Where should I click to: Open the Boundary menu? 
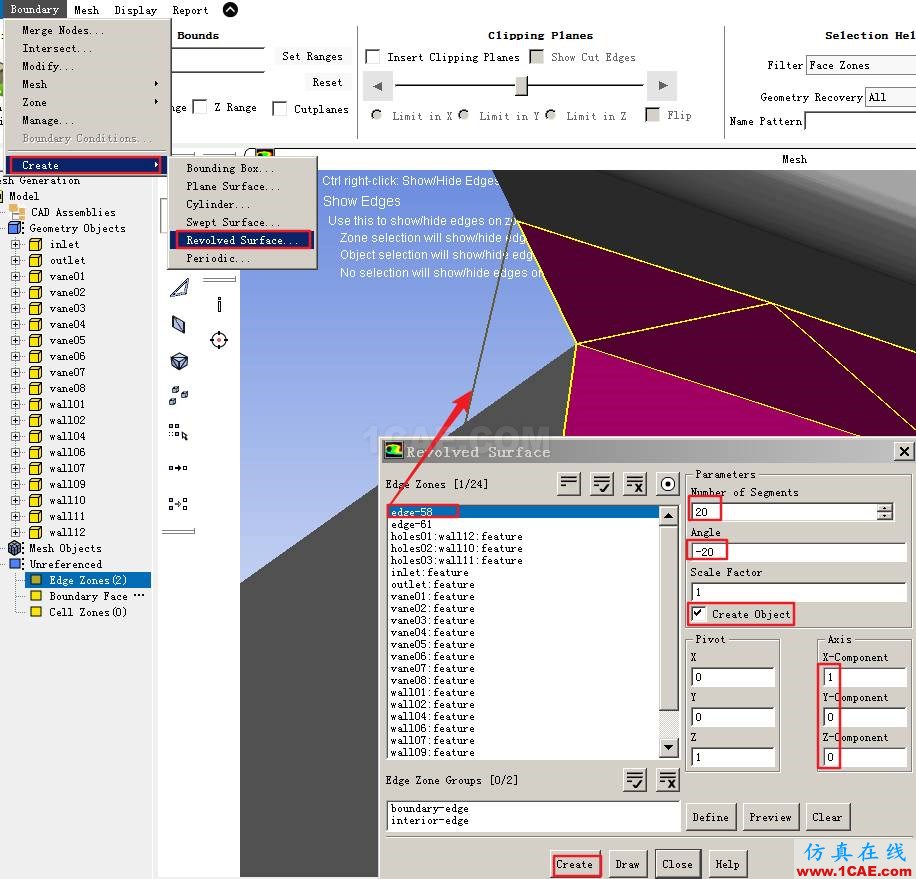34,9
